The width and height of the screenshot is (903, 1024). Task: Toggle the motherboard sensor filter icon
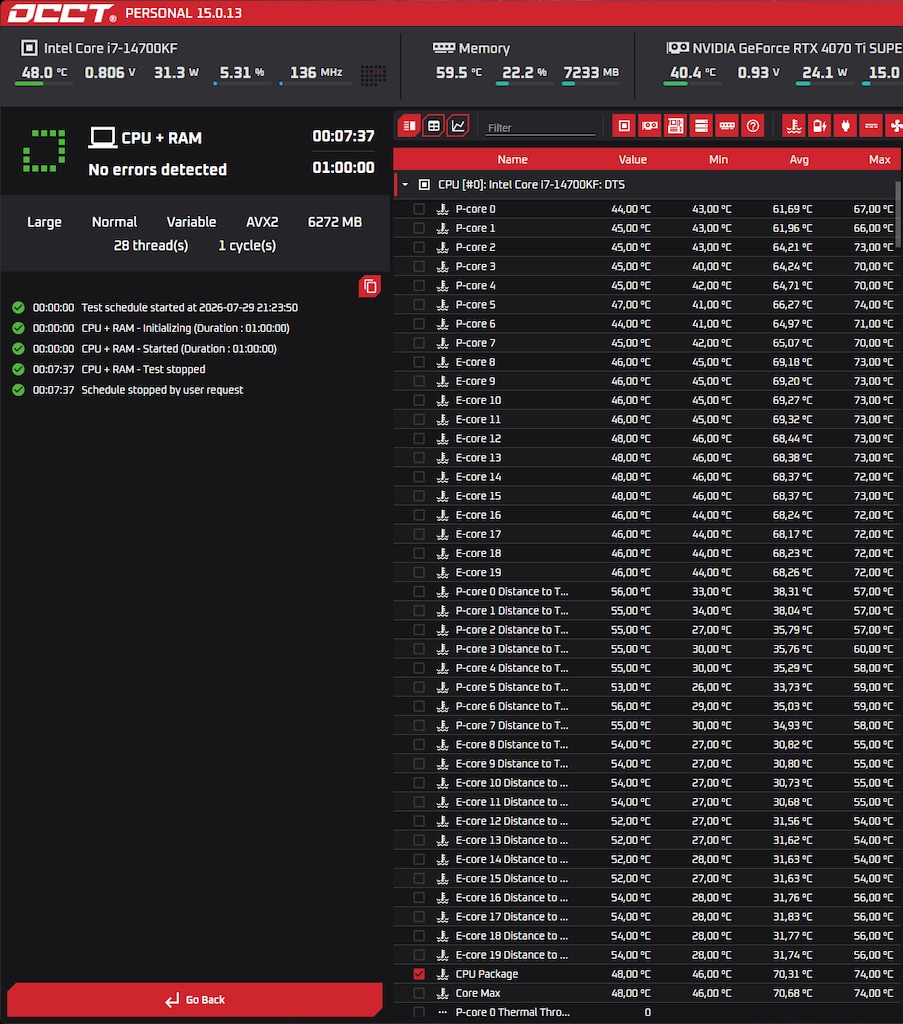[675, 126]
